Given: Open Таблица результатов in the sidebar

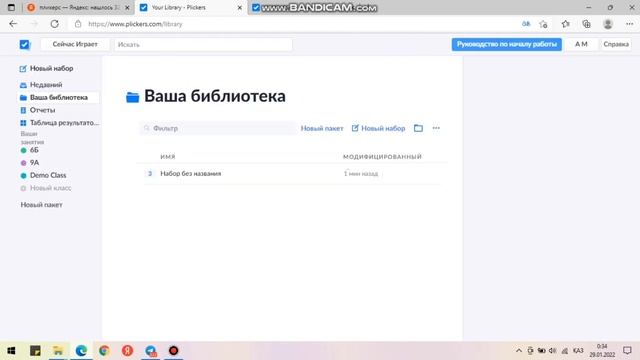Looking at the screenshot, I should [x=60, y=123].
